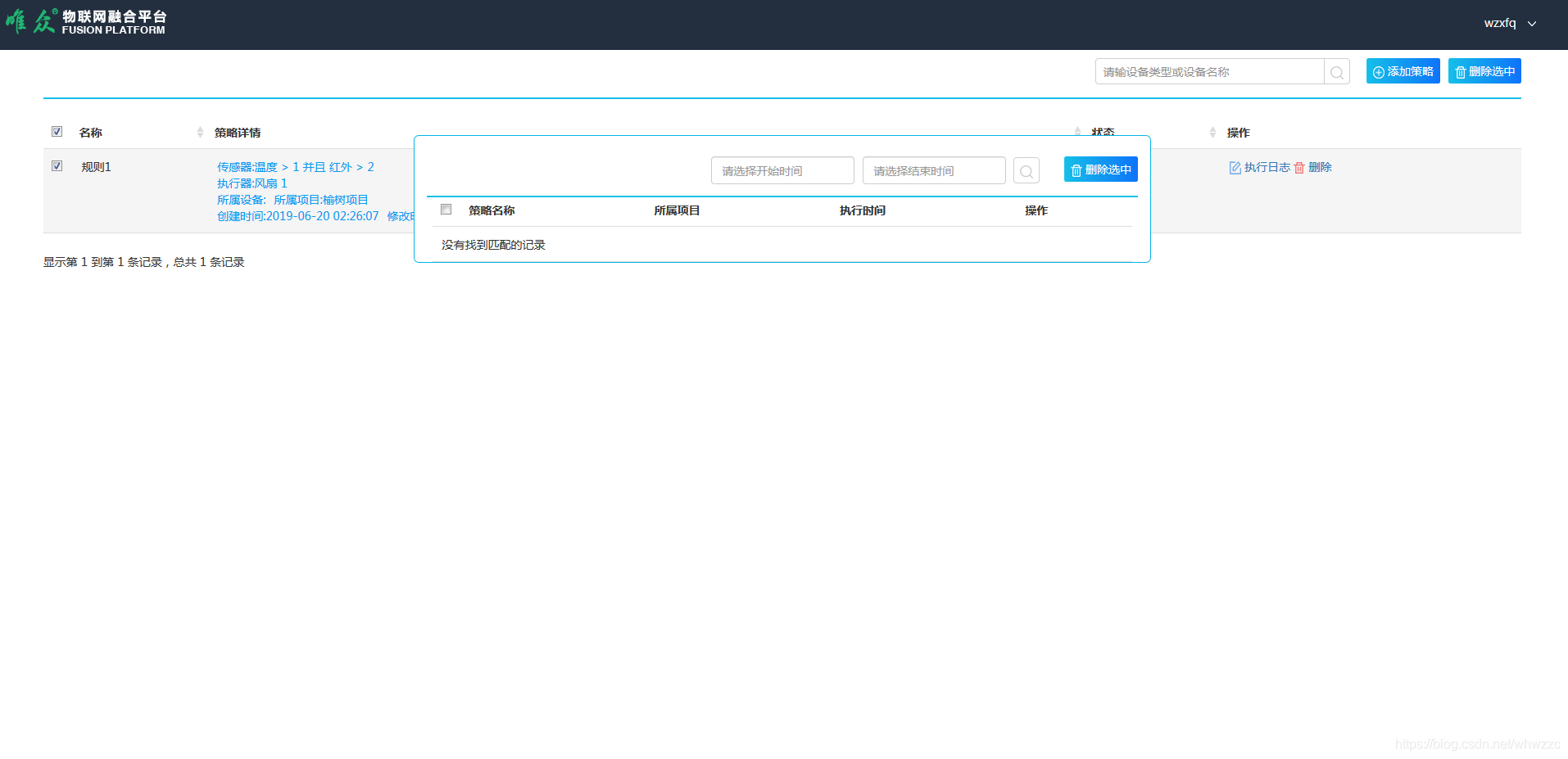Screen dimensions: 1568x759
Task: Click the trash icon beside 删除 in 规则1 row
Action: click(x=1299, y=167)
